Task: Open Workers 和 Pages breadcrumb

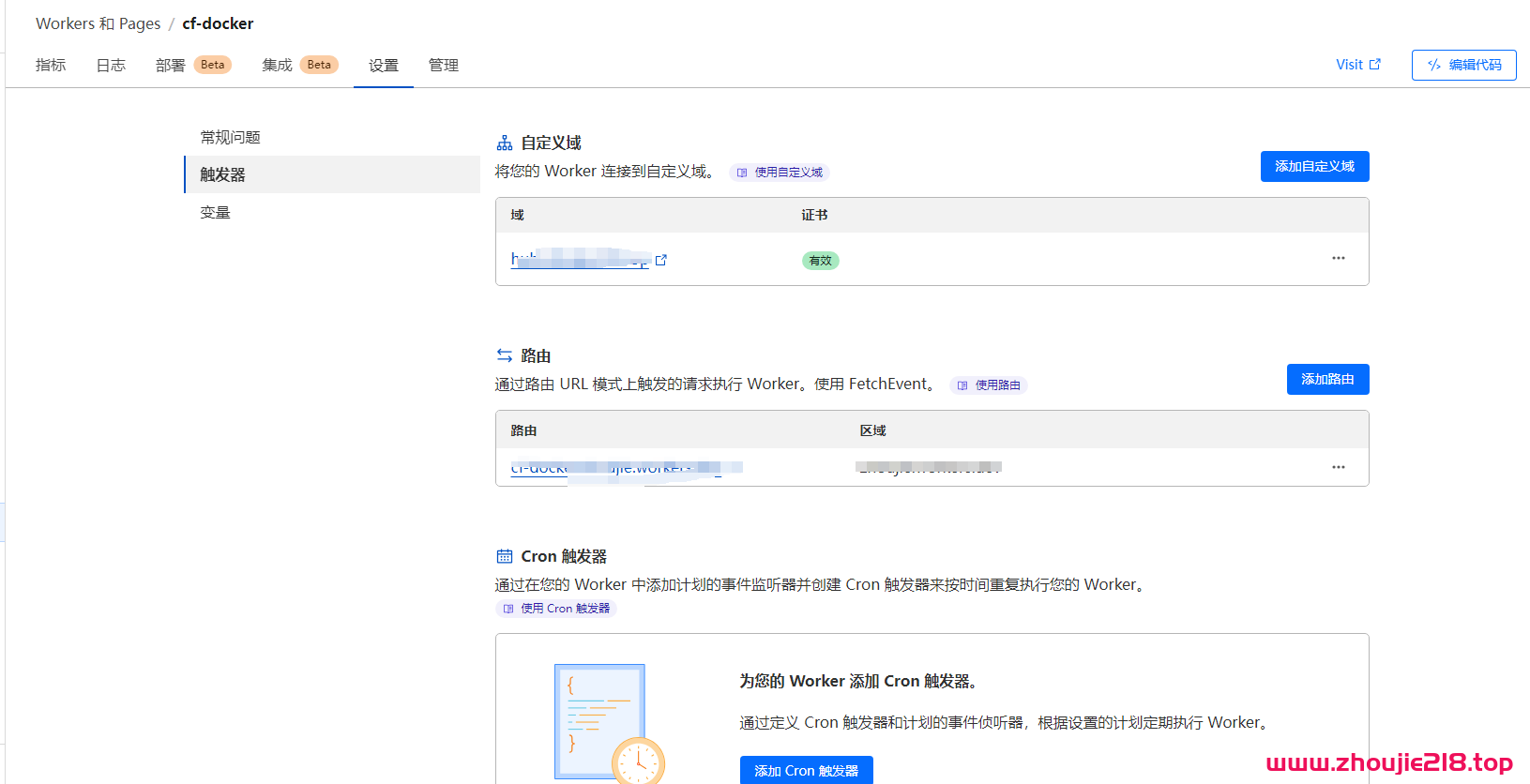Action: [98, 23]
